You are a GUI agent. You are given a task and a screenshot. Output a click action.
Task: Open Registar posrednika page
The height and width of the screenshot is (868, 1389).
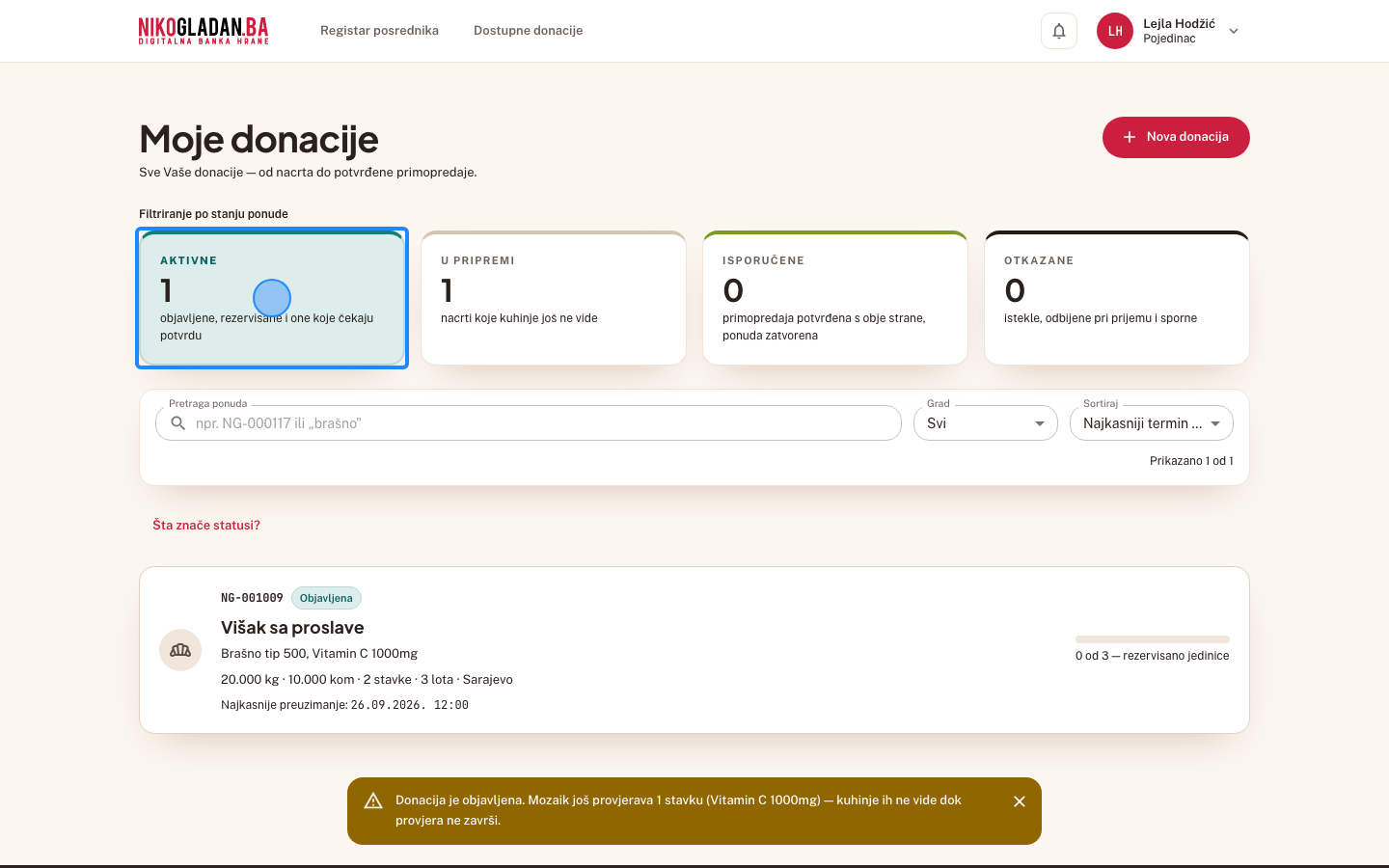(379, 31)
